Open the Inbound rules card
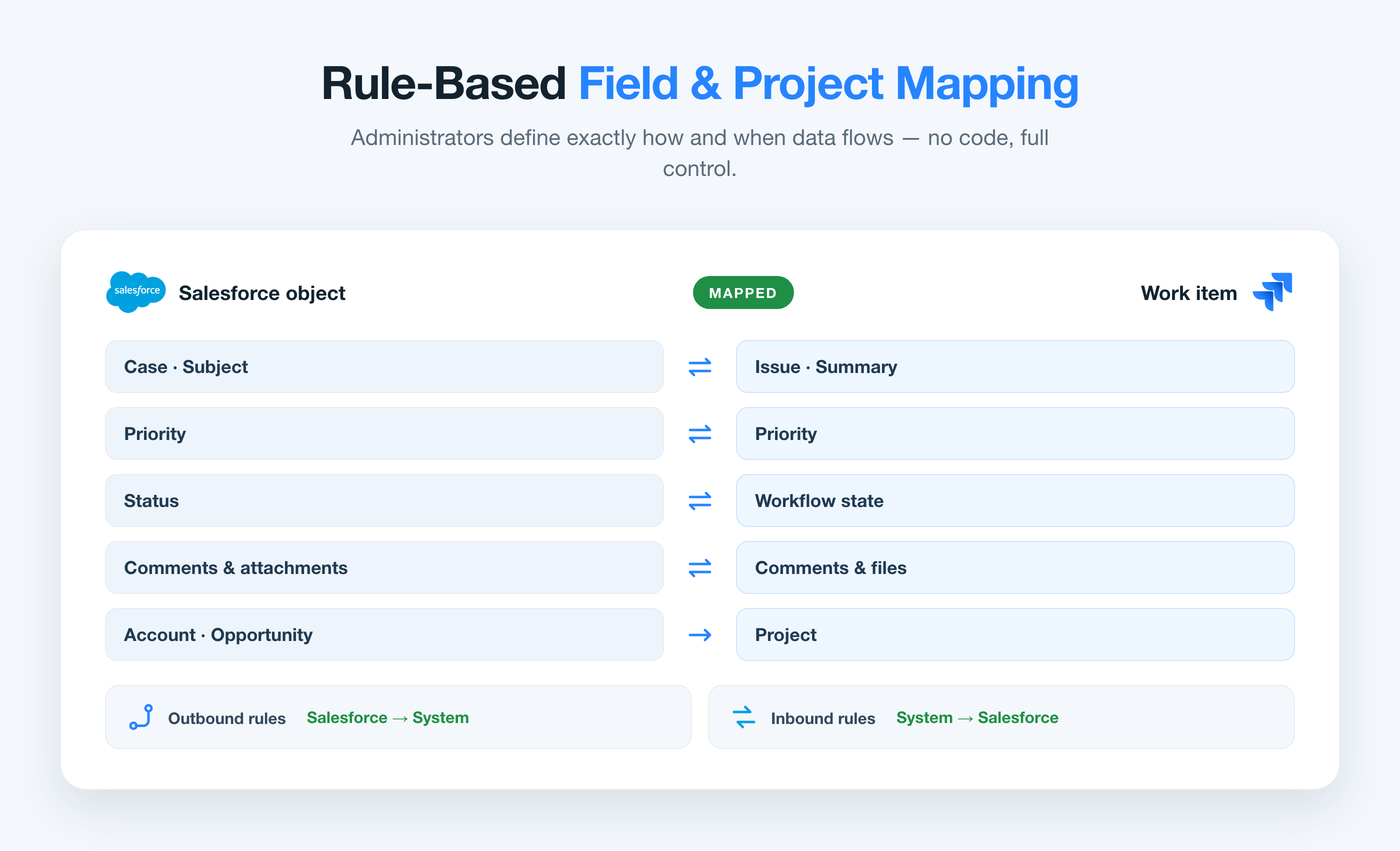The width and height of the screenshot is (1400, 851). [x=1001, y=717]
